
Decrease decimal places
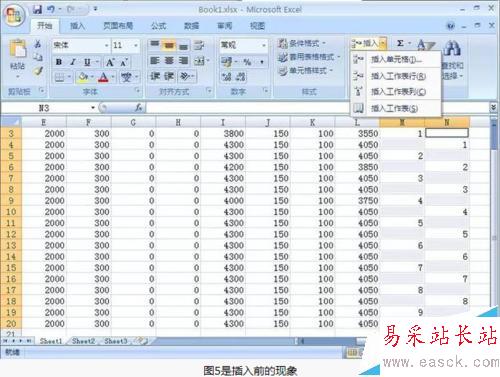[x=241, y=77]
